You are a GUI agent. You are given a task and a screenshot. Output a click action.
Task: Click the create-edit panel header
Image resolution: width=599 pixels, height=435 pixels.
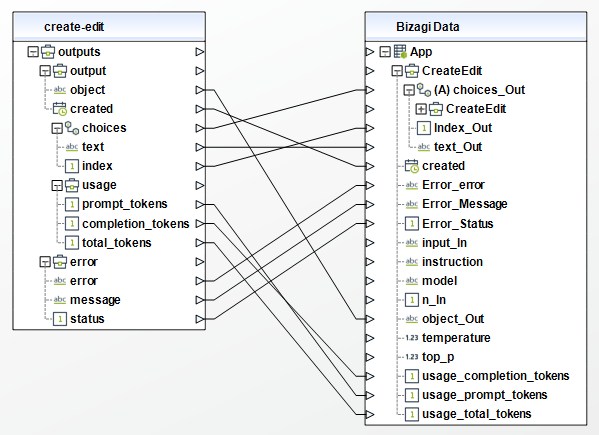pyautogui.click(x=109, y=27)
